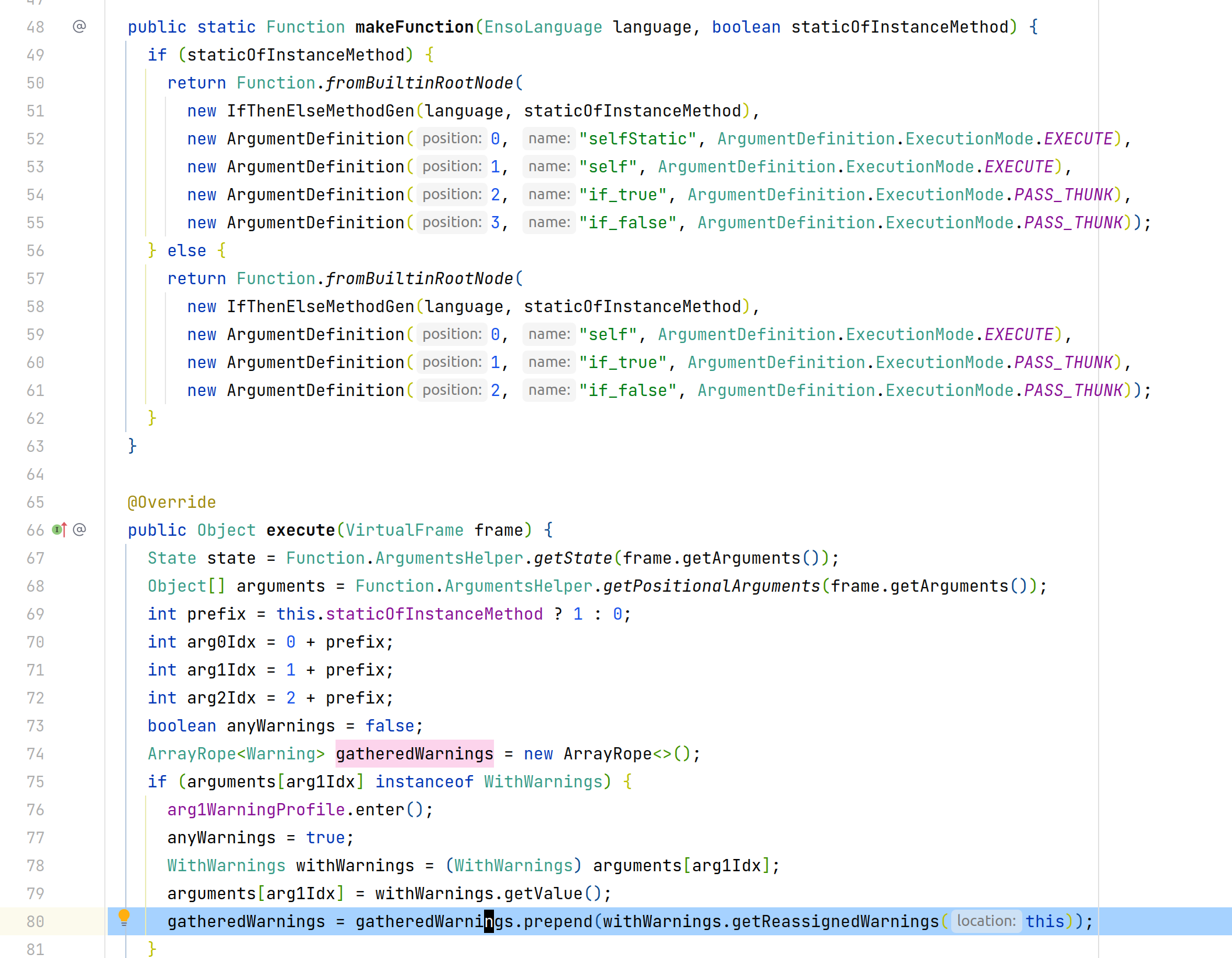Click the @ annotation gutter icon beside line 66

[x=79, y=530]
